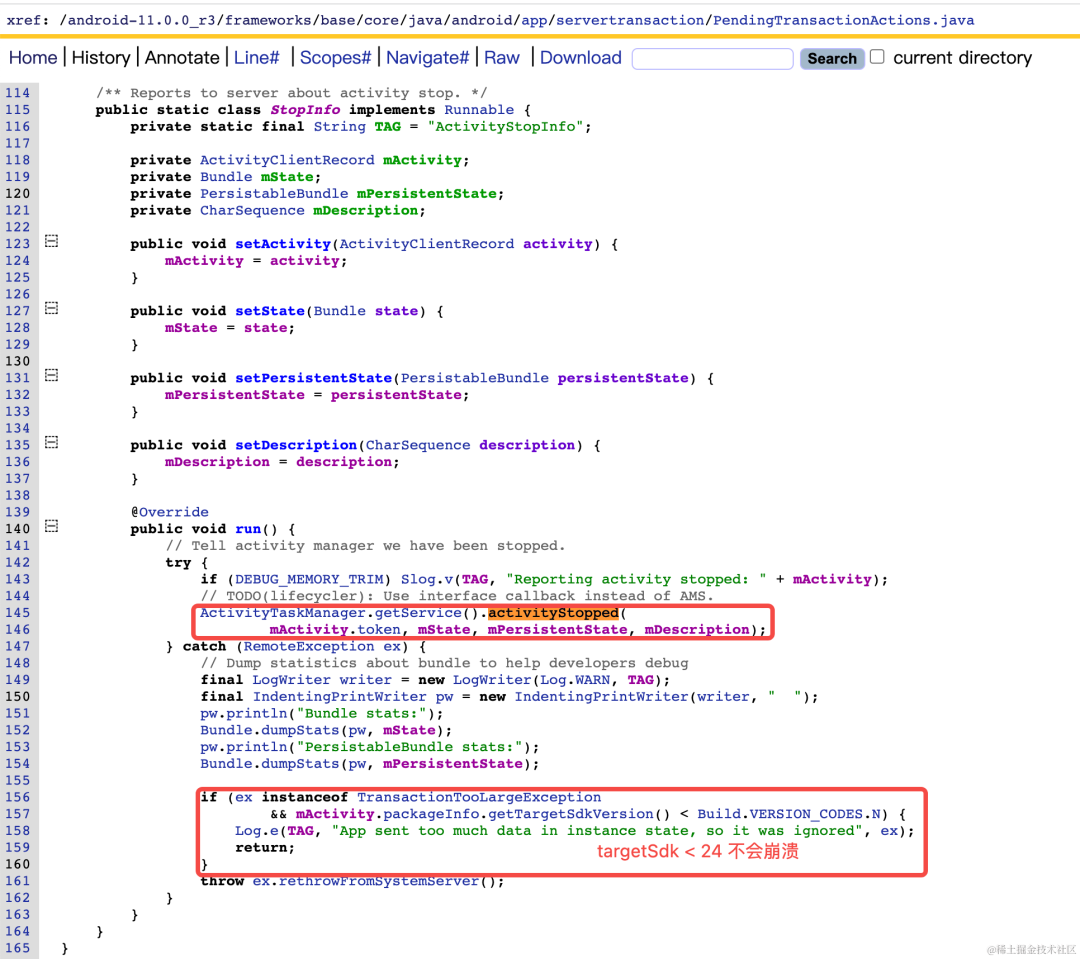The width and height of the screenshot is (1080, 959).
Task: Open the servertransaction path link
Action: [x=630, y=21]
